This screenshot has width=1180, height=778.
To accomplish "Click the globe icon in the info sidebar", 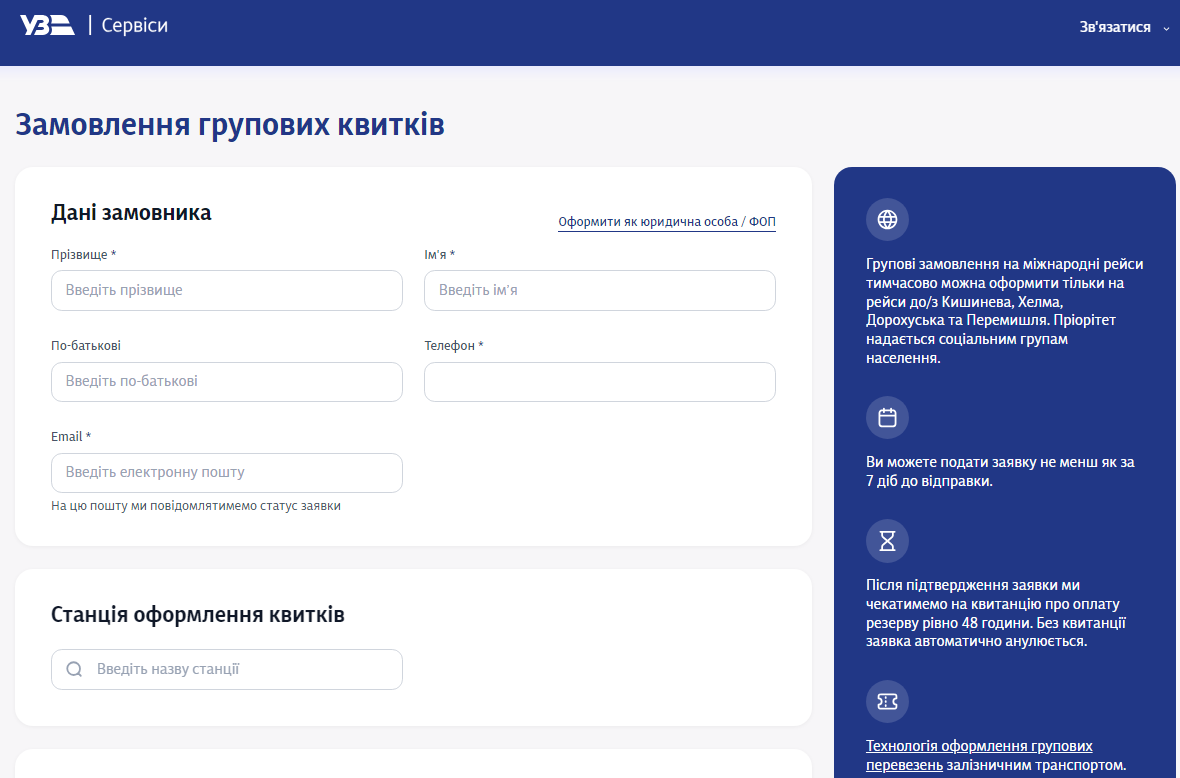I will tap(887, 219).
